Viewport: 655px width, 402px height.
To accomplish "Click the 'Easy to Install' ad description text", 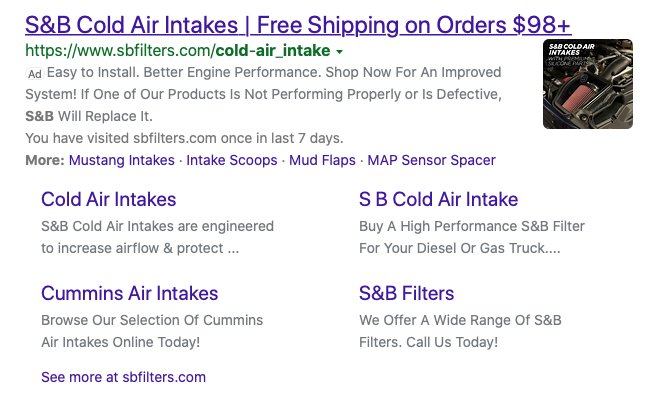I will coord(263,94).
